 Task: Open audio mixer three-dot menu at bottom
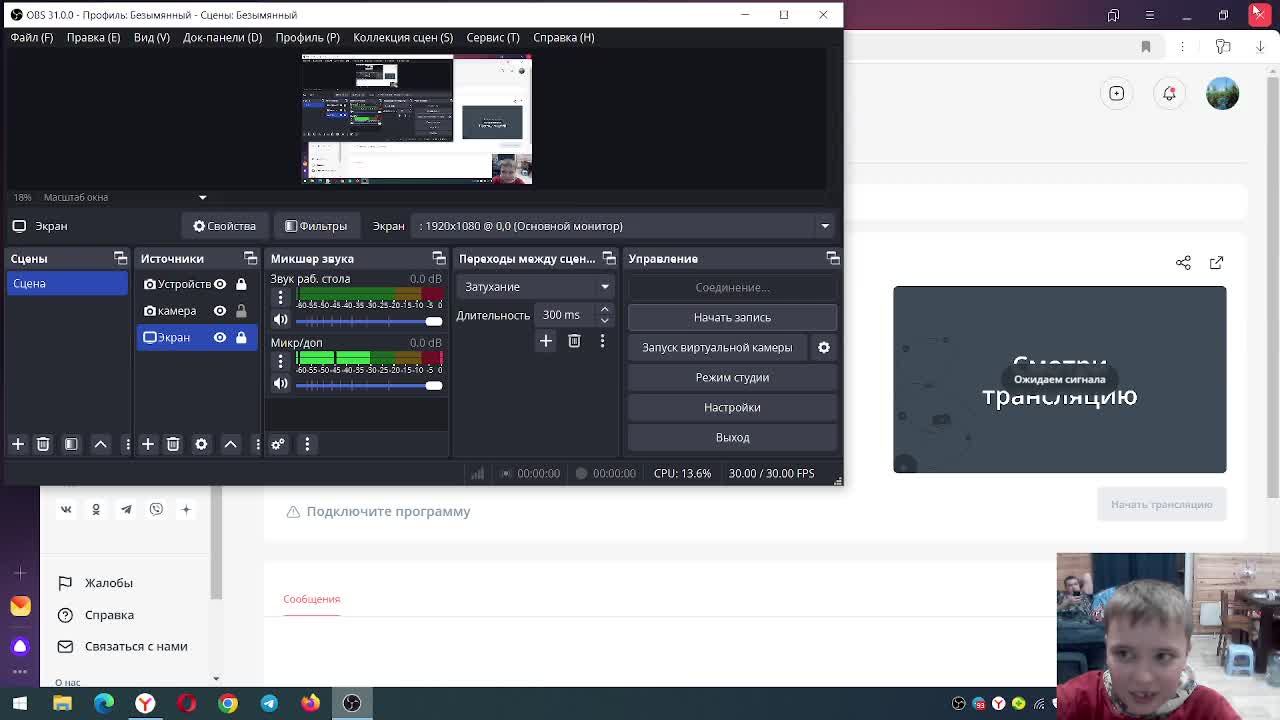[x=307, y=444]
